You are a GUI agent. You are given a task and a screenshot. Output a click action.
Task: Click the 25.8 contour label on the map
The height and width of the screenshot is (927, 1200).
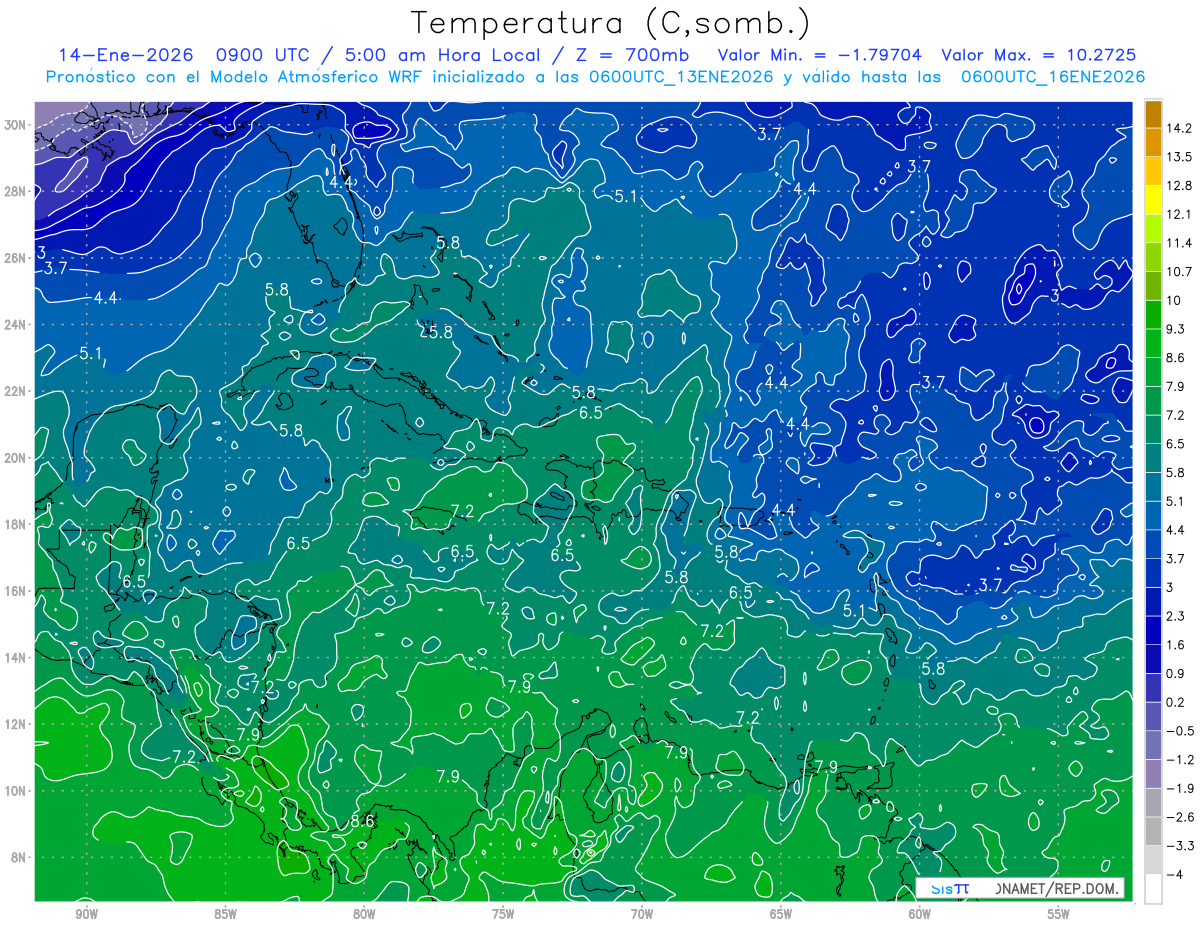pos(436,331)
